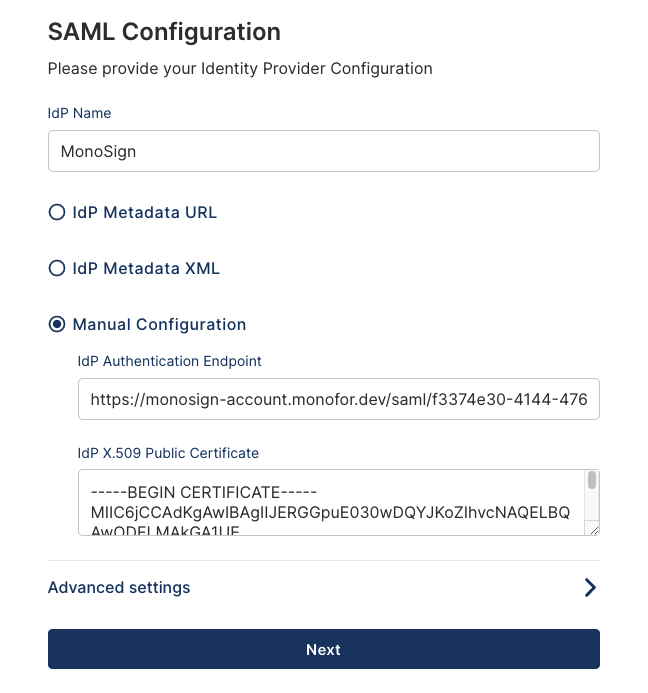Click inside the IdP Authentication Endpoint URL field
The width and height of the screenshot is (648, 693).
338,398
